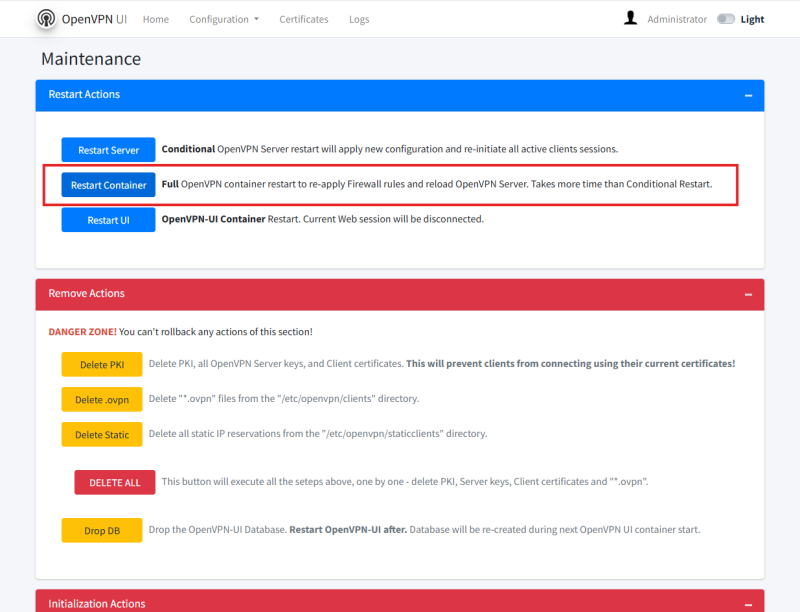Open the Certificates page
The height and width of the screenshot is (612, 800).
pos(304,19)
